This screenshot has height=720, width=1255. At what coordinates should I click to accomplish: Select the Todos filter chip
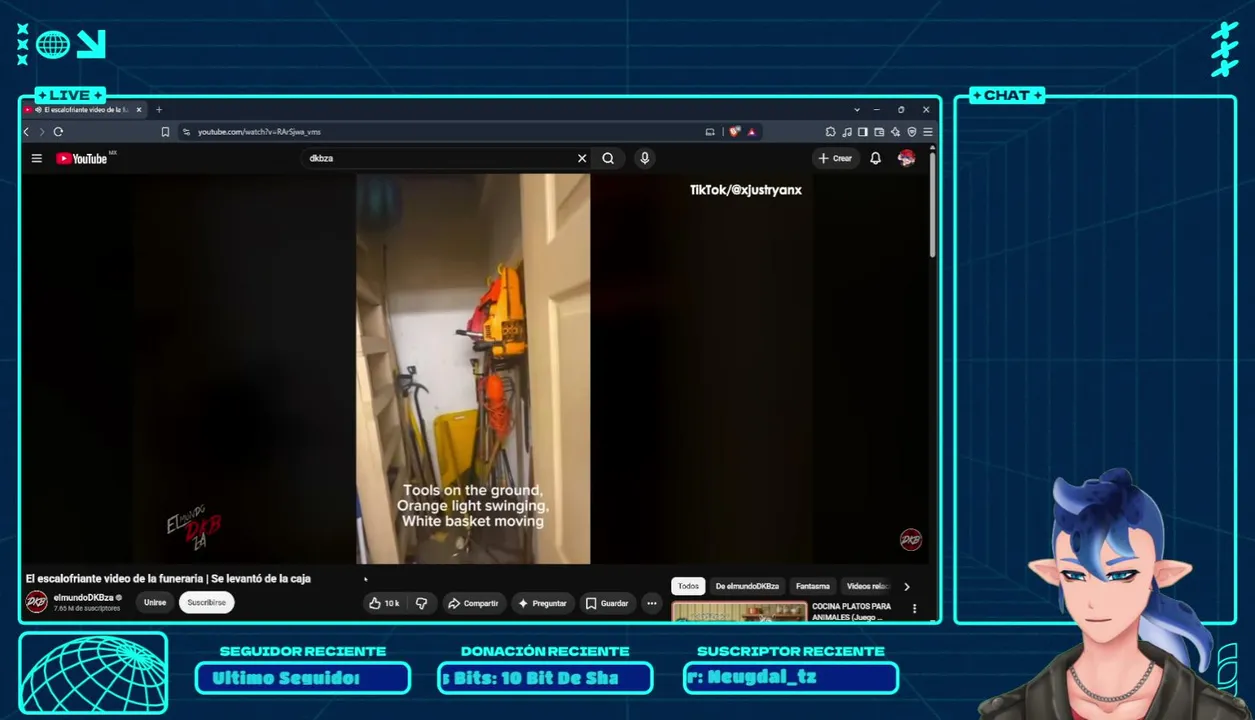point(688,586)
